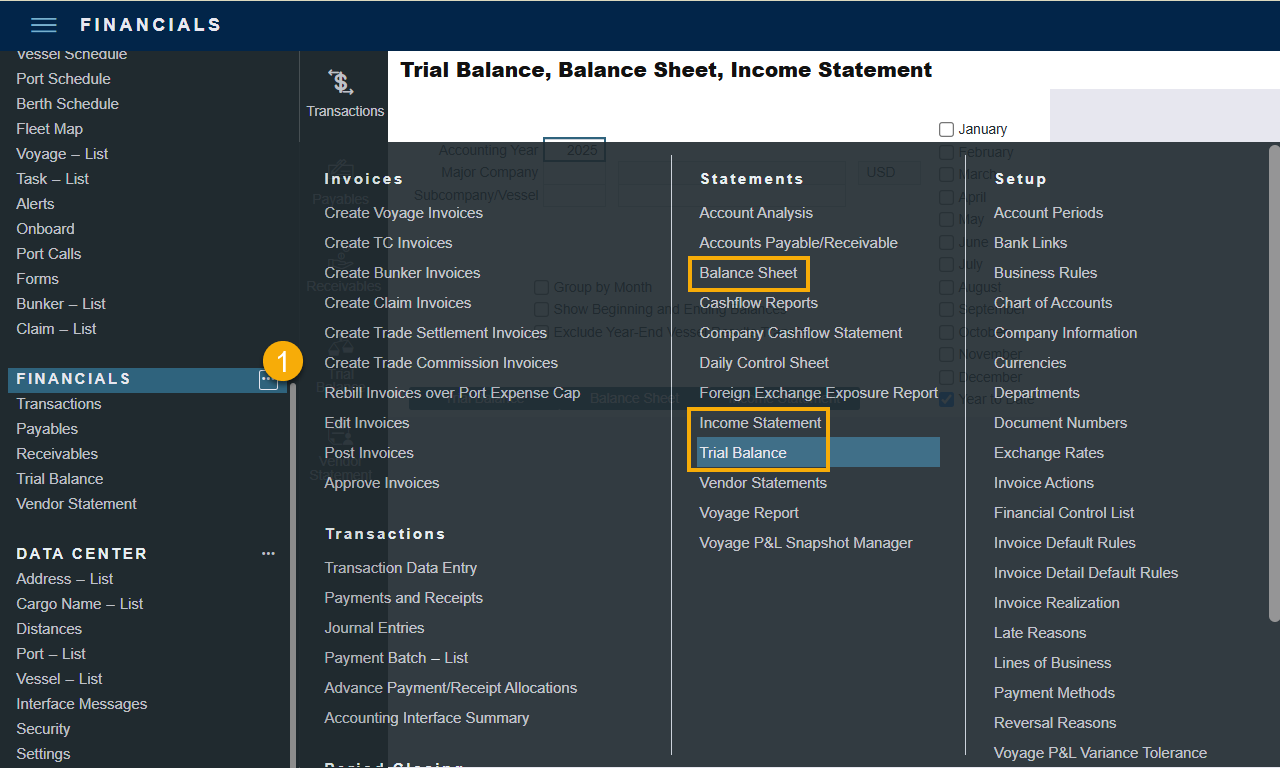Viewport: 1280px width, 768px height.
Task: Select Payables in the sidebar
Action: click(x=47, y=429)
